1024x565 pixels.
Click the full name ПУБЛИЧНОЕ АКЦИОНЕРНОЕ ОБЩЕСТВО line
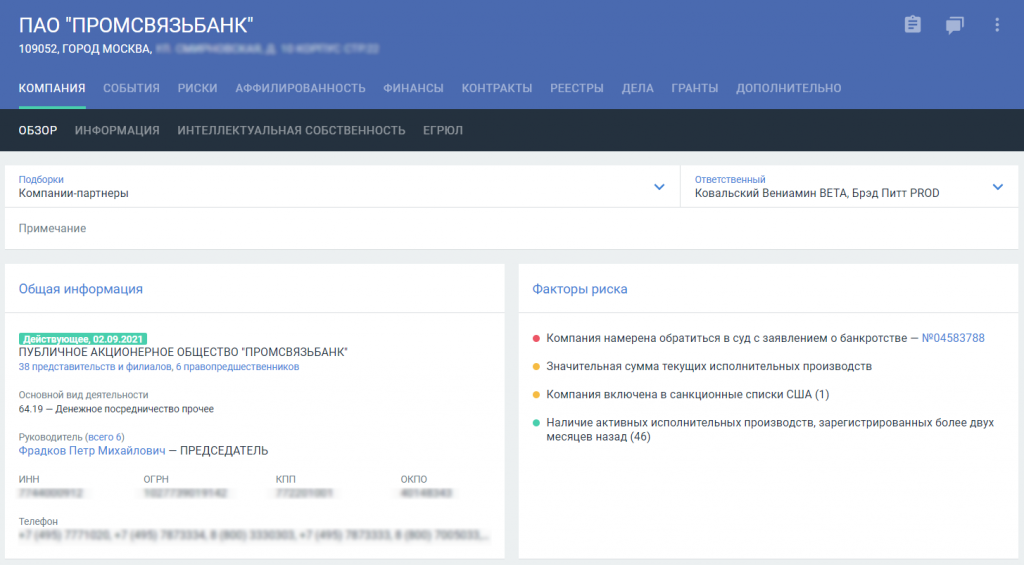(183, 352)
